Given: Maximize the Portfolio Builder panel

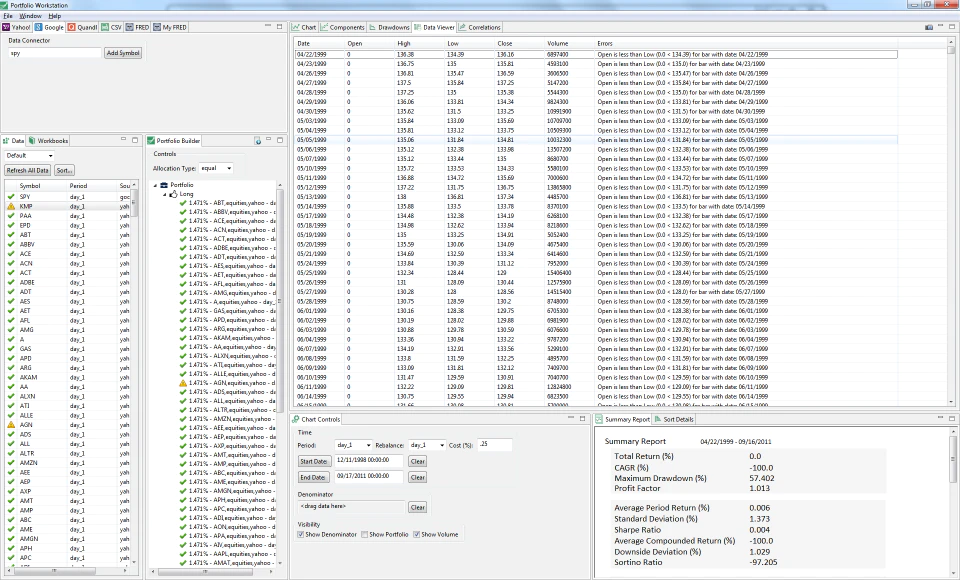Looking at the screenshot, I should (280, 140).
